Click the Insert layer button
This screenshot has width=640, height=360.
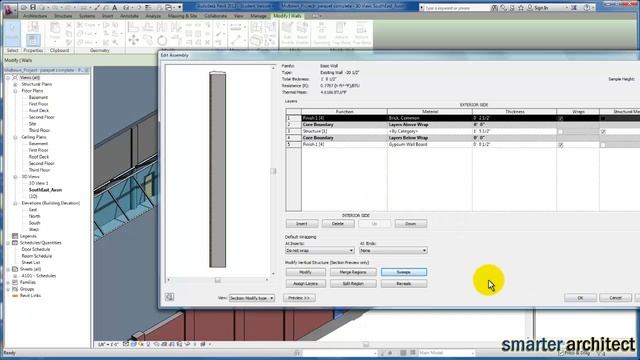click(x=302, y=224)
